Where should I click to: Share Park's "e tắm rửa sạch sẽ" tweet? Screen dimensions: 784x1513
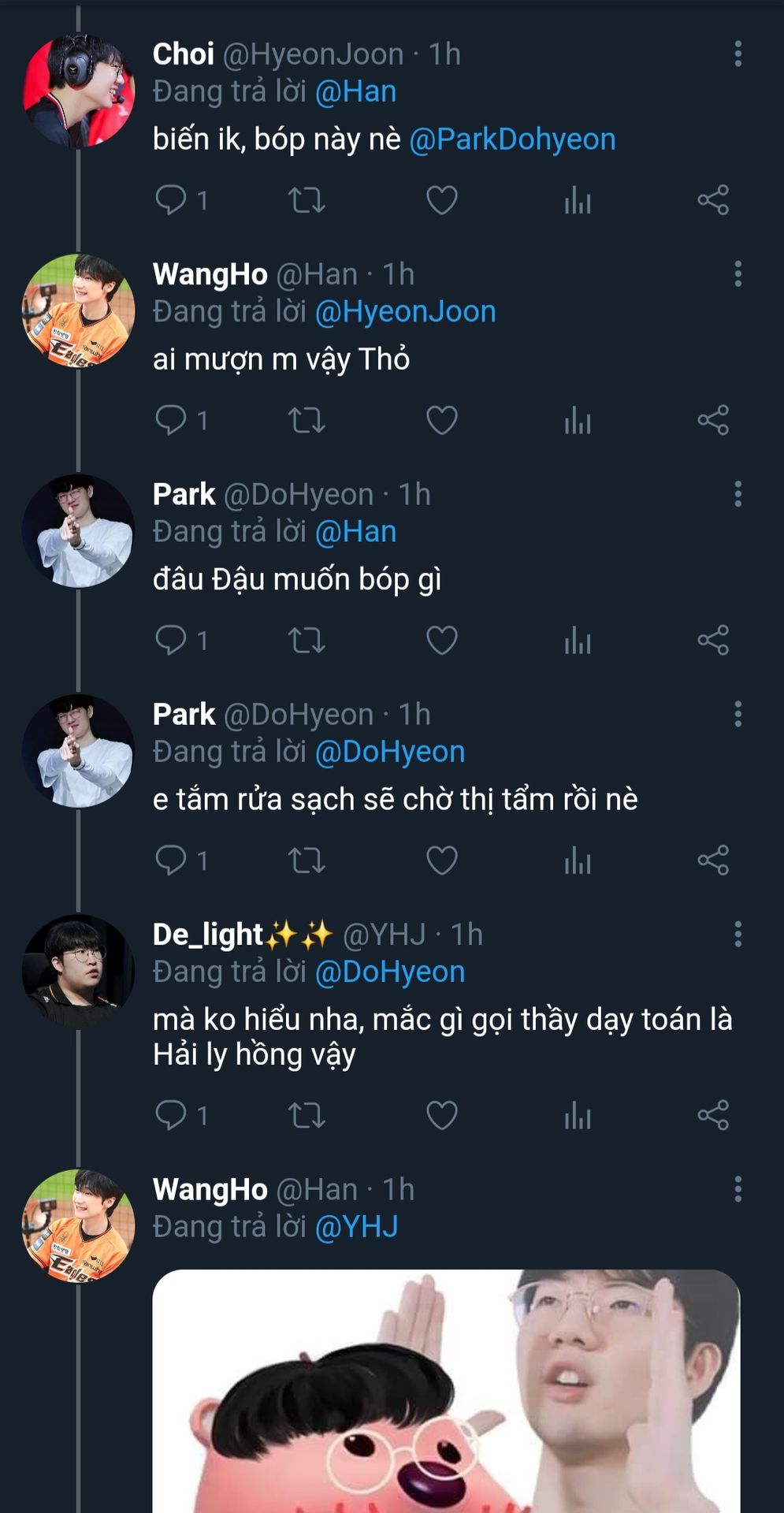click(x=713, y=860)
